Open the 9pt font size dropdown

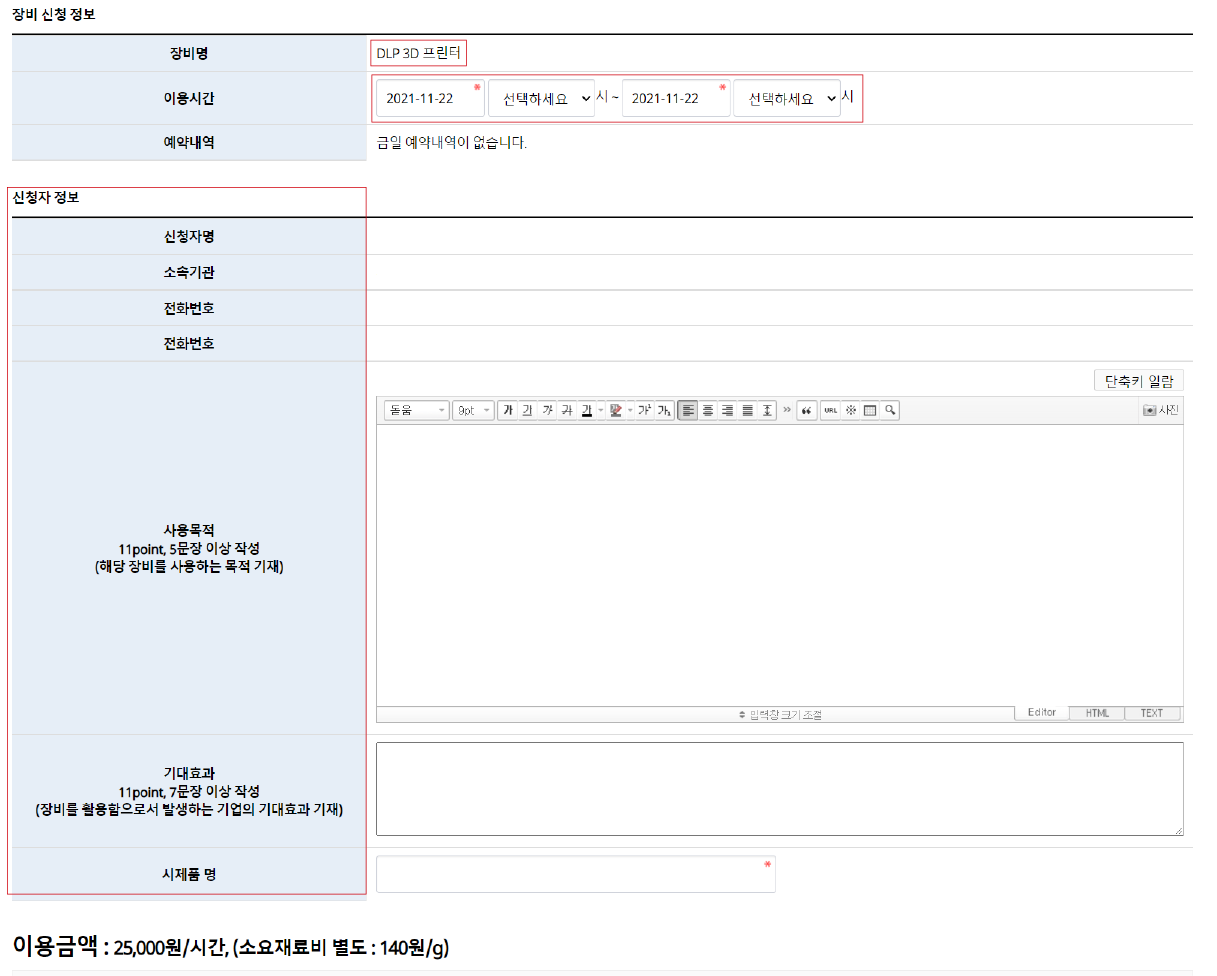tap(473, 410)
